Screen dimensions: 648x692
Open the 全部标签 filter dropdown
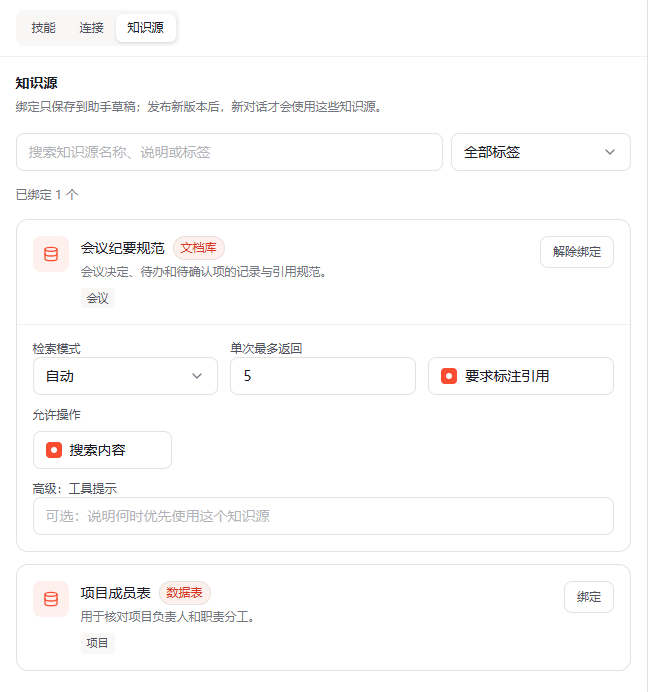[x=541, y=152]
